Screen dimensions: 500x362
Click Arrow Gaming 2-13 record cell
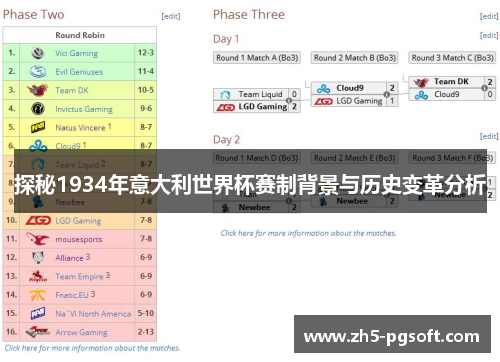(146, 332)
